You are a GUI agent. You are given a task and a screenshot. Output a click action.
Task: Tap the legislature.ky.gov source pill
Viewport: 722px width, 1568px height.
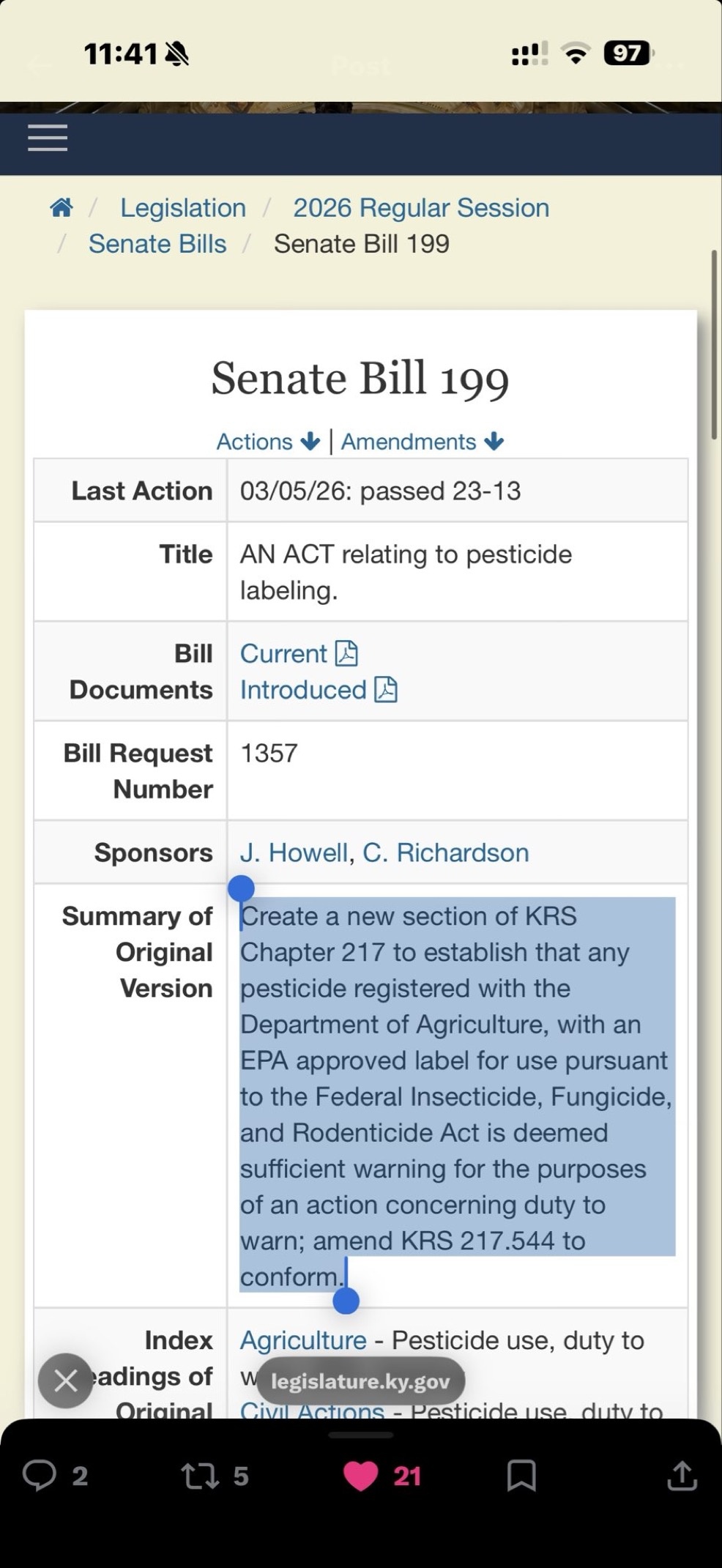360,1381
